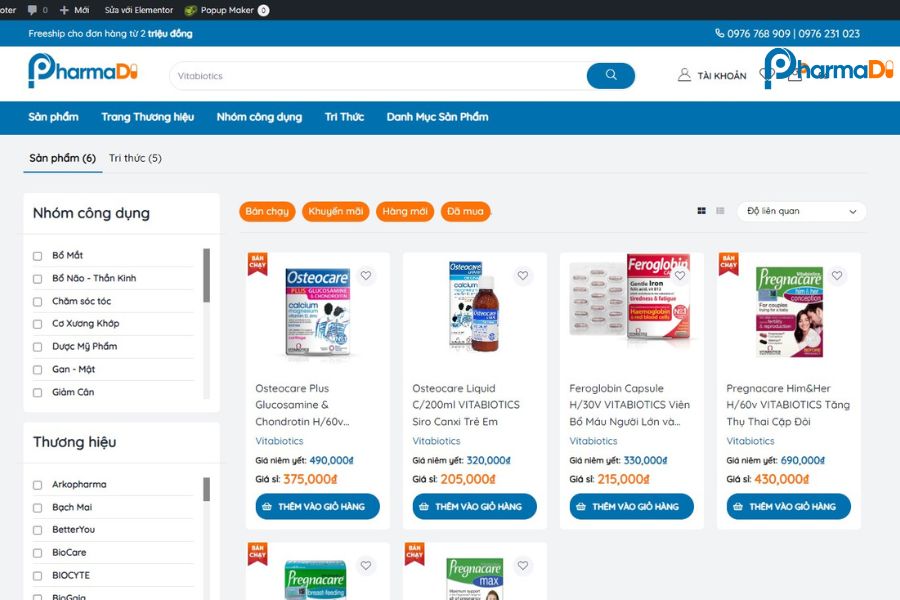Add Feroglobin Capsule to cart

tap(631, 507)
